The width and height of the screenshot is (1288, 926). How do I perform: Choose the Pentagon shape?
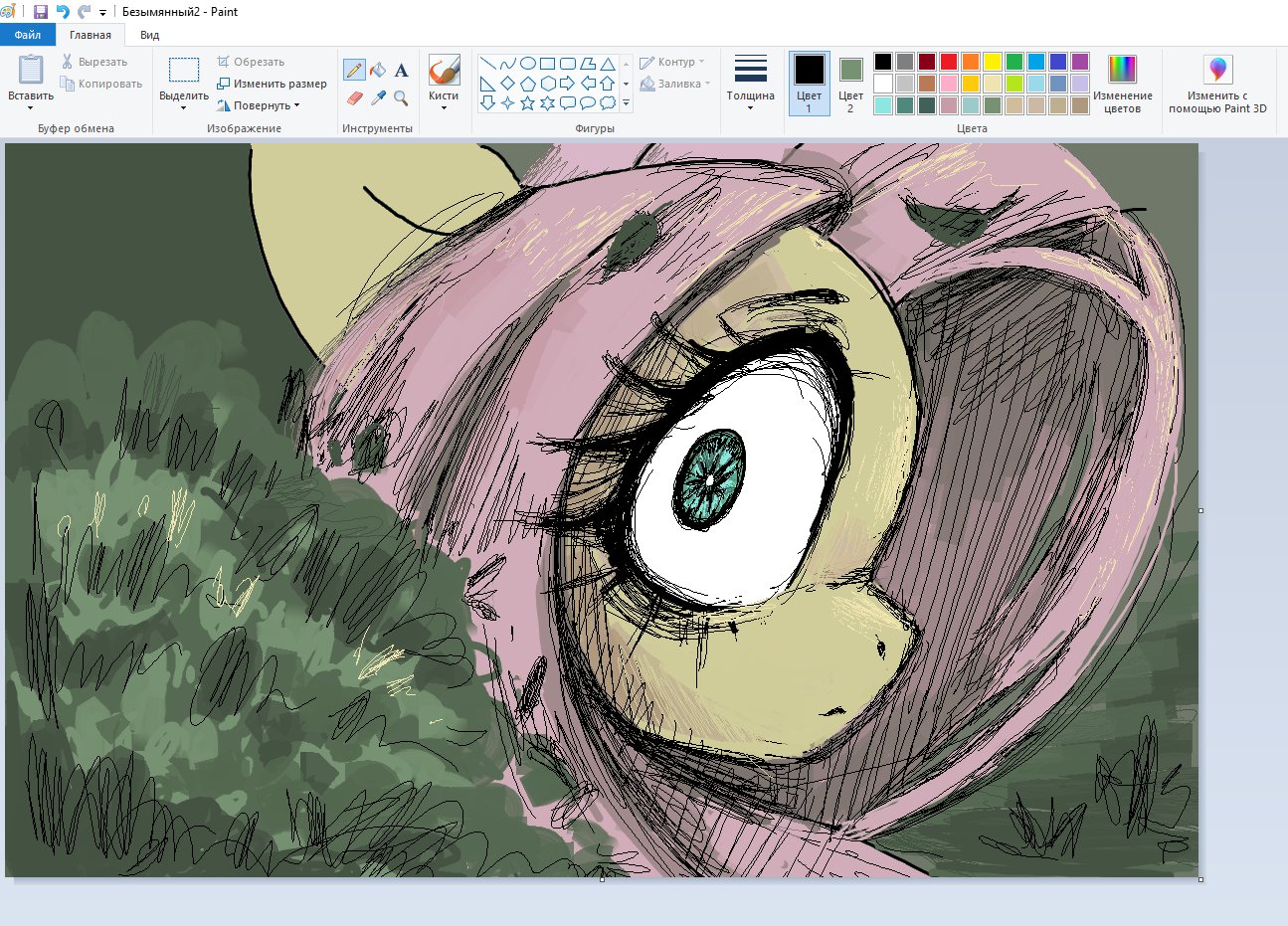[527, 84]
